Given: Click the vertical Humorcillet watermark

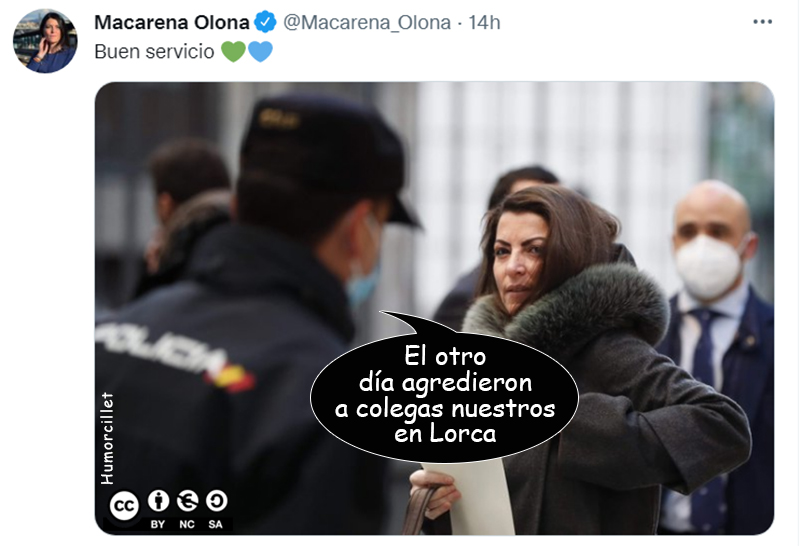Looking at the screenshot, I should coord(107,438).
